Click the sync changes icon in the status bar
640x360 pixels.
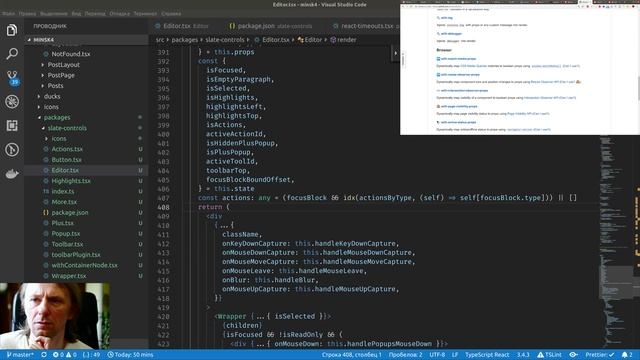click(x=44, y=355)
